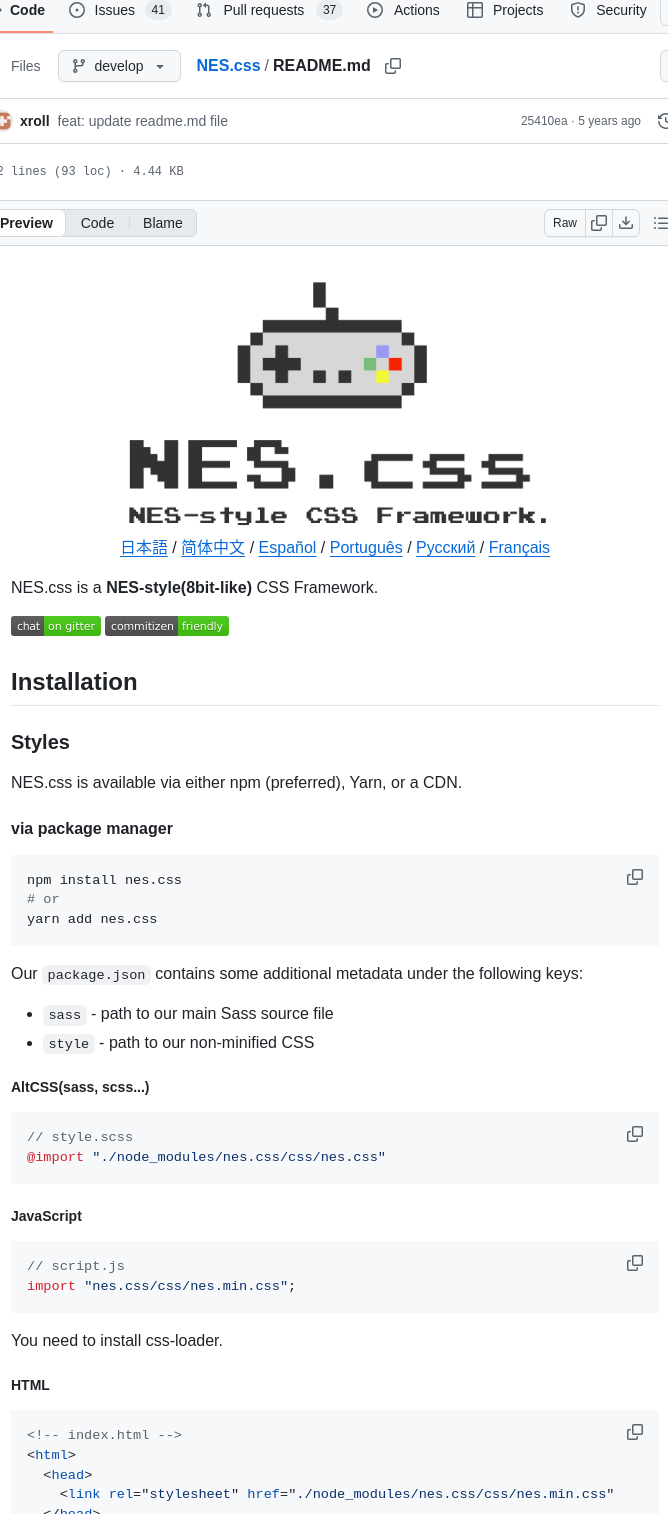
Task: Open the NES.css repository breadcrumb link
Action: [x=228, y=65]
